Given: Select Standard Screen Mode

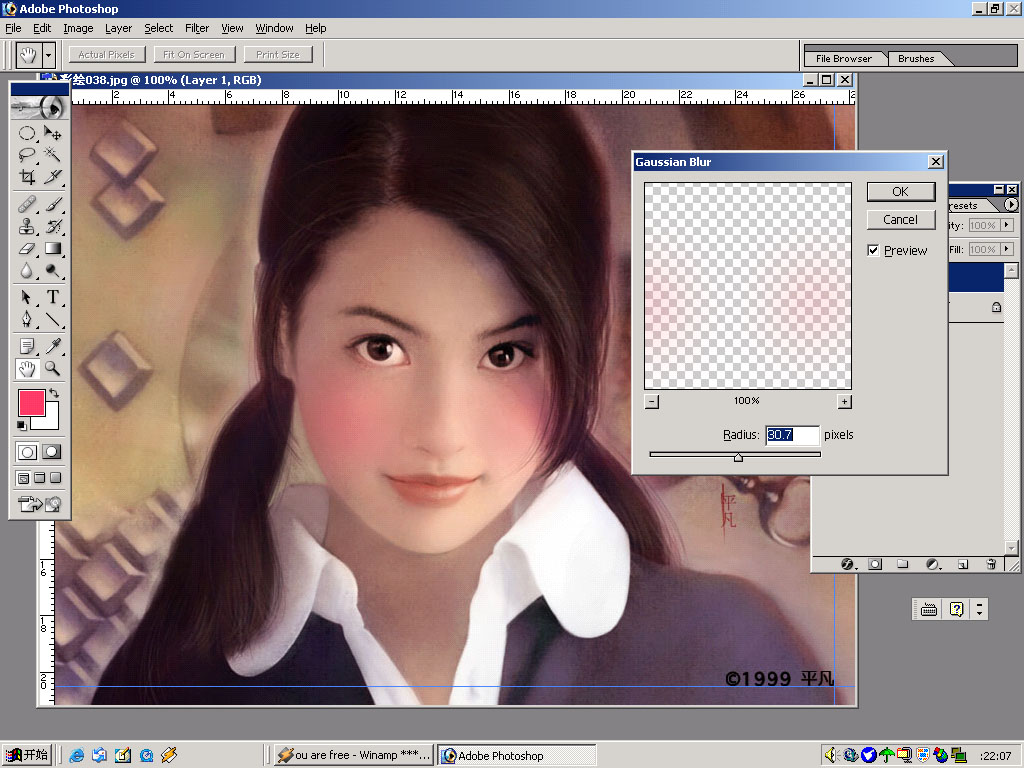Looking at the screenshot, I should click(23, 478).
